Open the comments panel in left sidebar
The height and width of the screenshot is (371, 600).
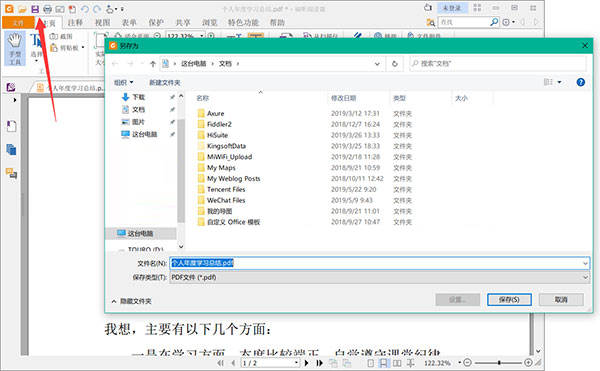11,174
